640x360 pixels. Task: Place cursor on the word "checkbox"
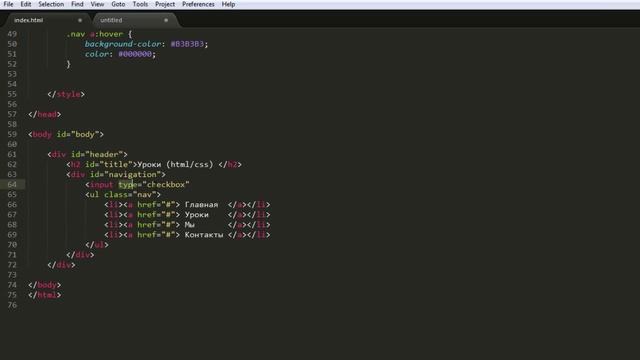166,184
